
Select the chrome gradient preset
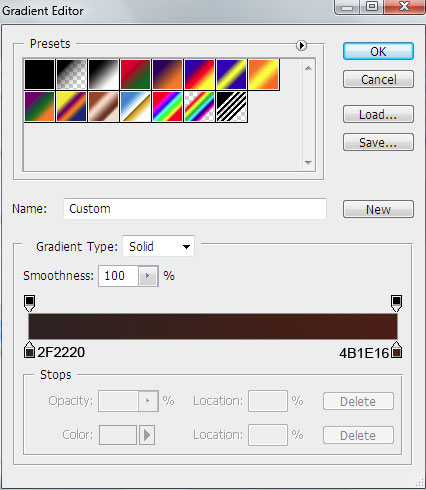pyautogui.click(x=135, y=107)
